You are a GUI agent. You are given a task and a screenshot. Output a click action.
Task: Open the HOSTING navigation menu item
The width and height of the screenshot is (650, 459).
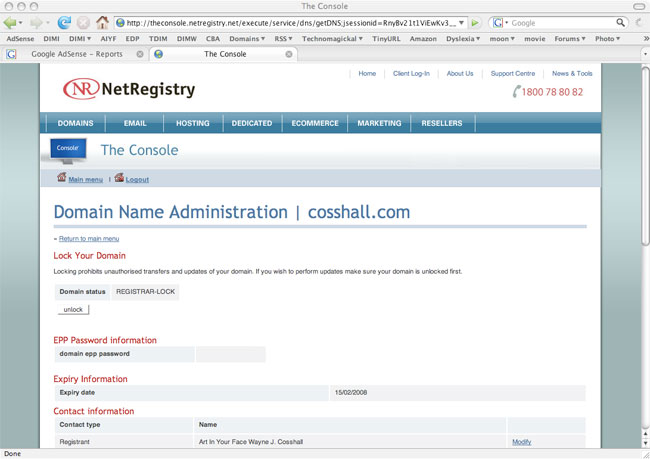192,123
